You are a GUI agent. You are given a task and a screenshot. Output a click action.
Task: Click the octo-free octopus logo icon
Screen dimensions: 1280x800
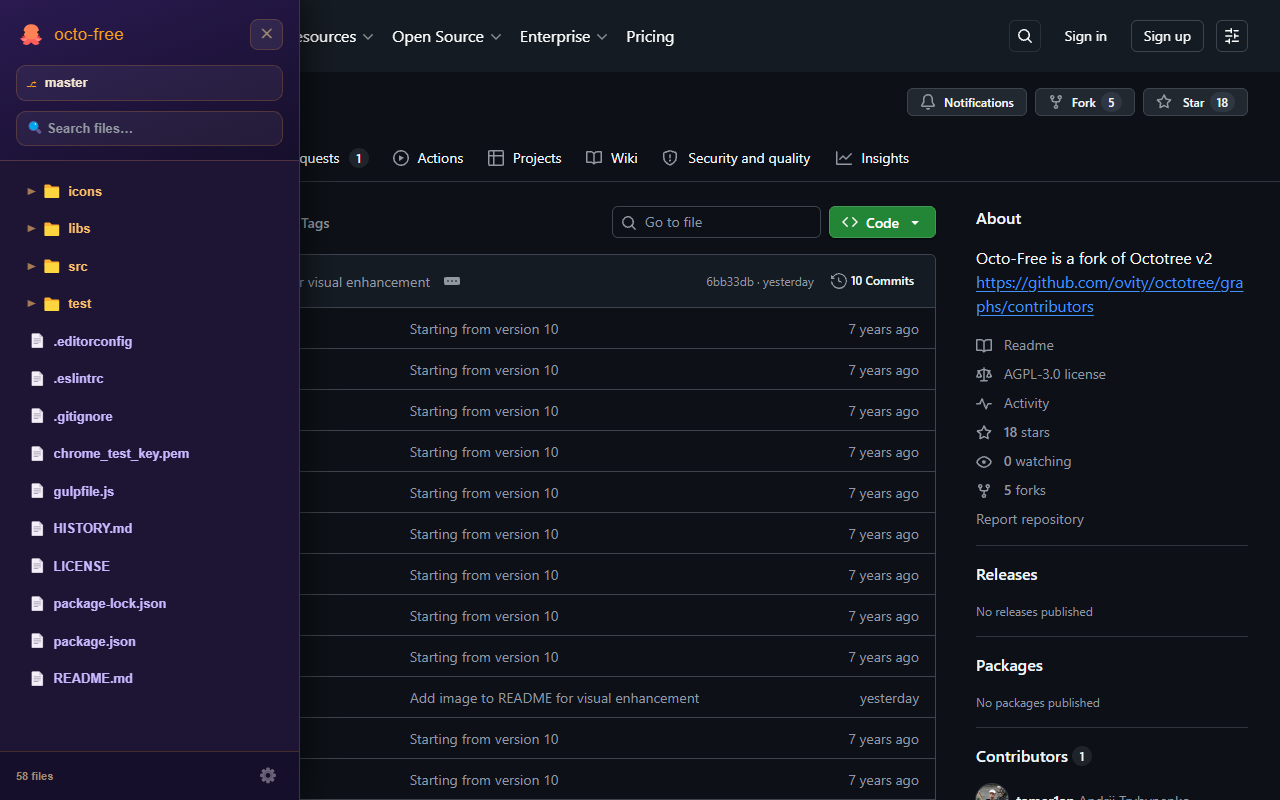[31, 35]
